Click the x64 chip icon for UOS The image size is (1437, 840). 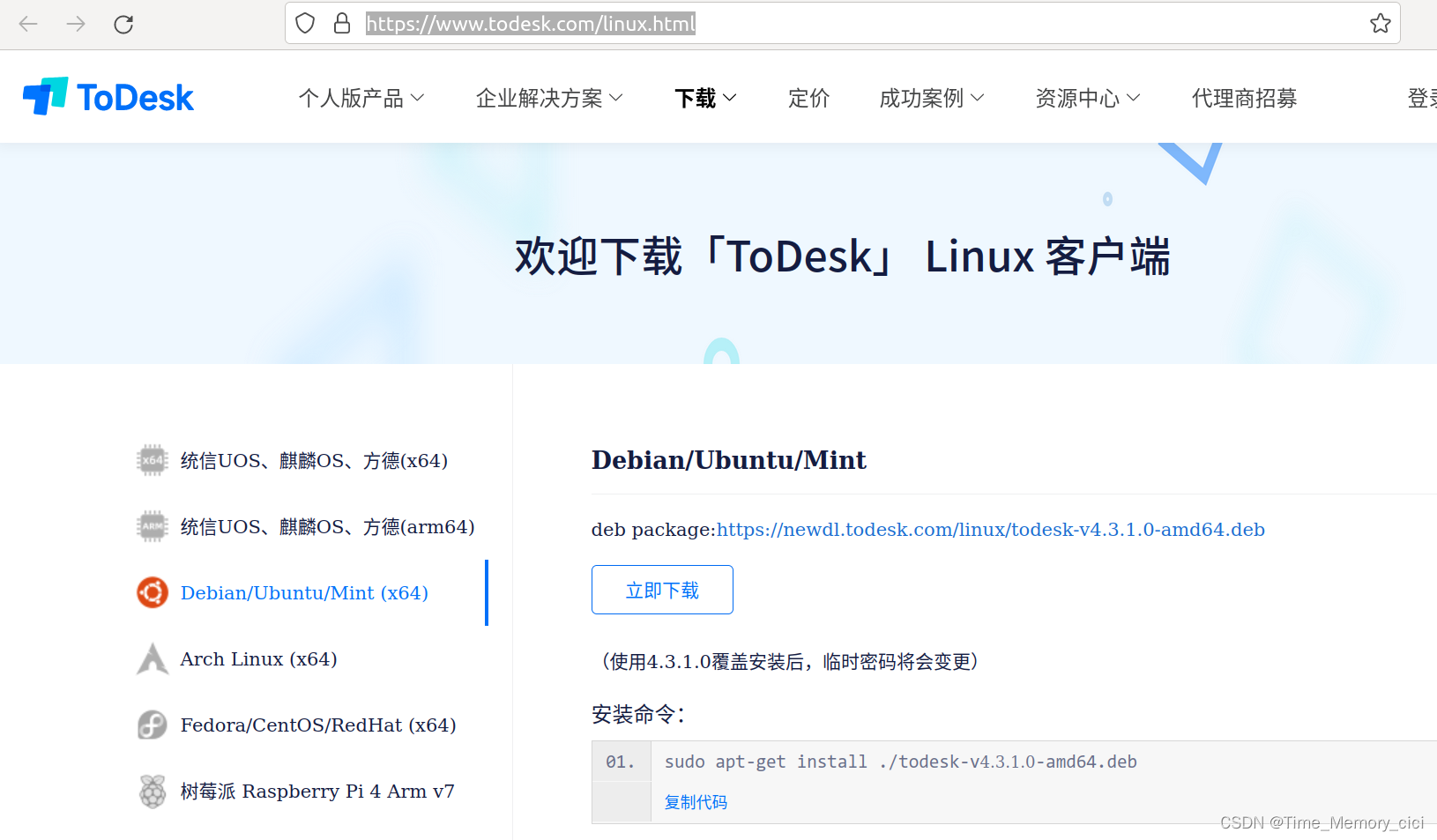pos(153,460)
